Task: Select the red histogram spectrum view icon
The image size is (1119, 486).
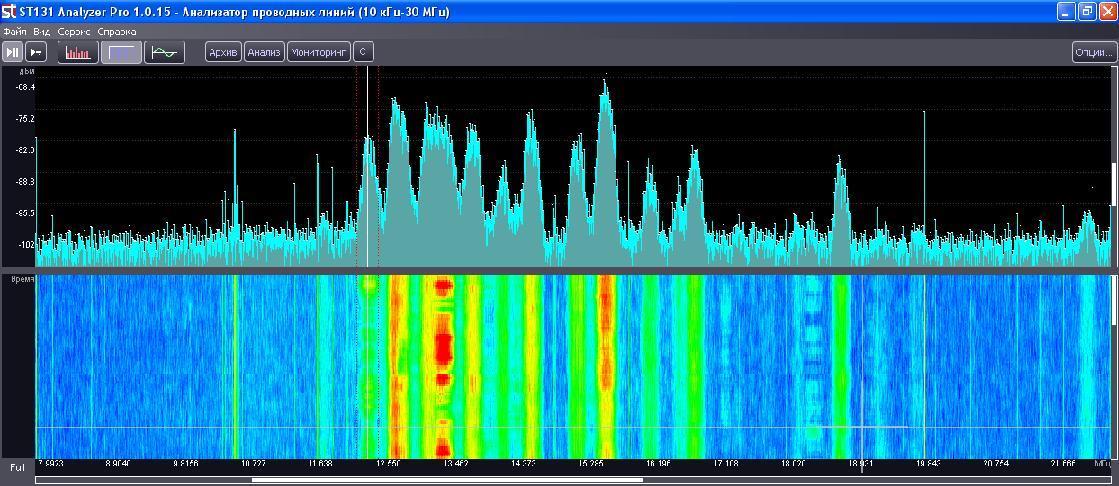Action: pyautogui.click(x=77, y=52)
